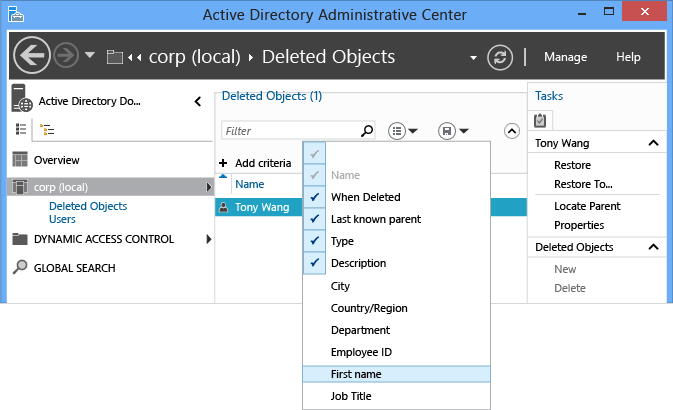
Task: Open the view options list dropdown
Action: tap(403, 131)
